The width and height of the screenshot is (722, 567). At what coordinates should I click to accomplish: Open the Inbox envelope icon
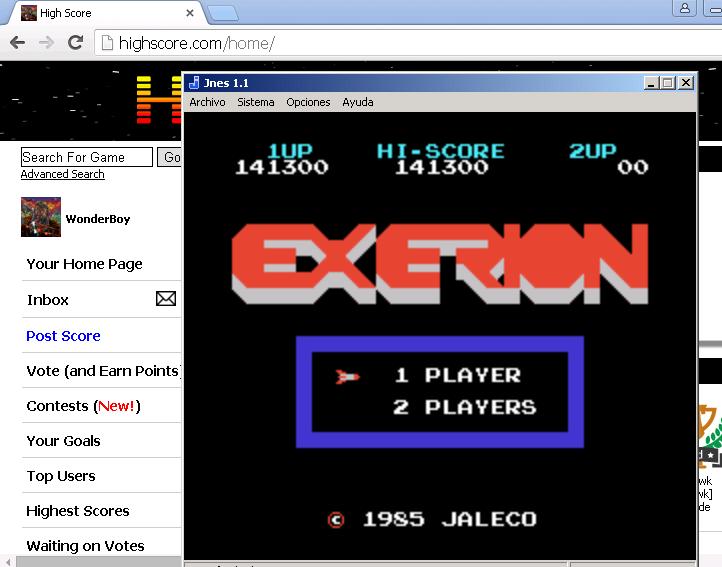166,299
